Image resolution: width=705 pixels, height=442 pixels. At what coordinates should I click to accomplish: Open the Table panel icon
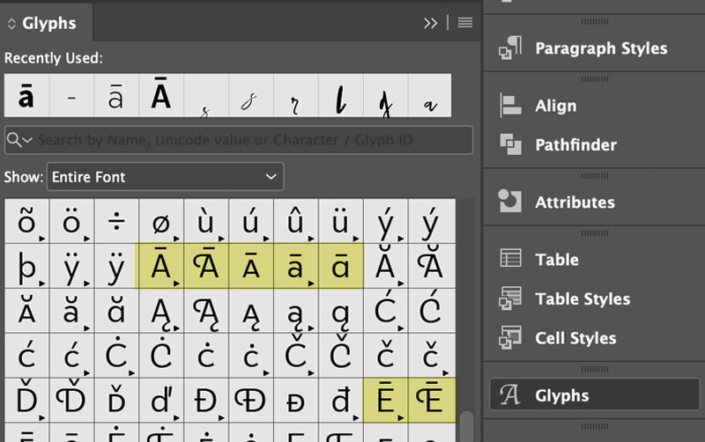point(511,259)
